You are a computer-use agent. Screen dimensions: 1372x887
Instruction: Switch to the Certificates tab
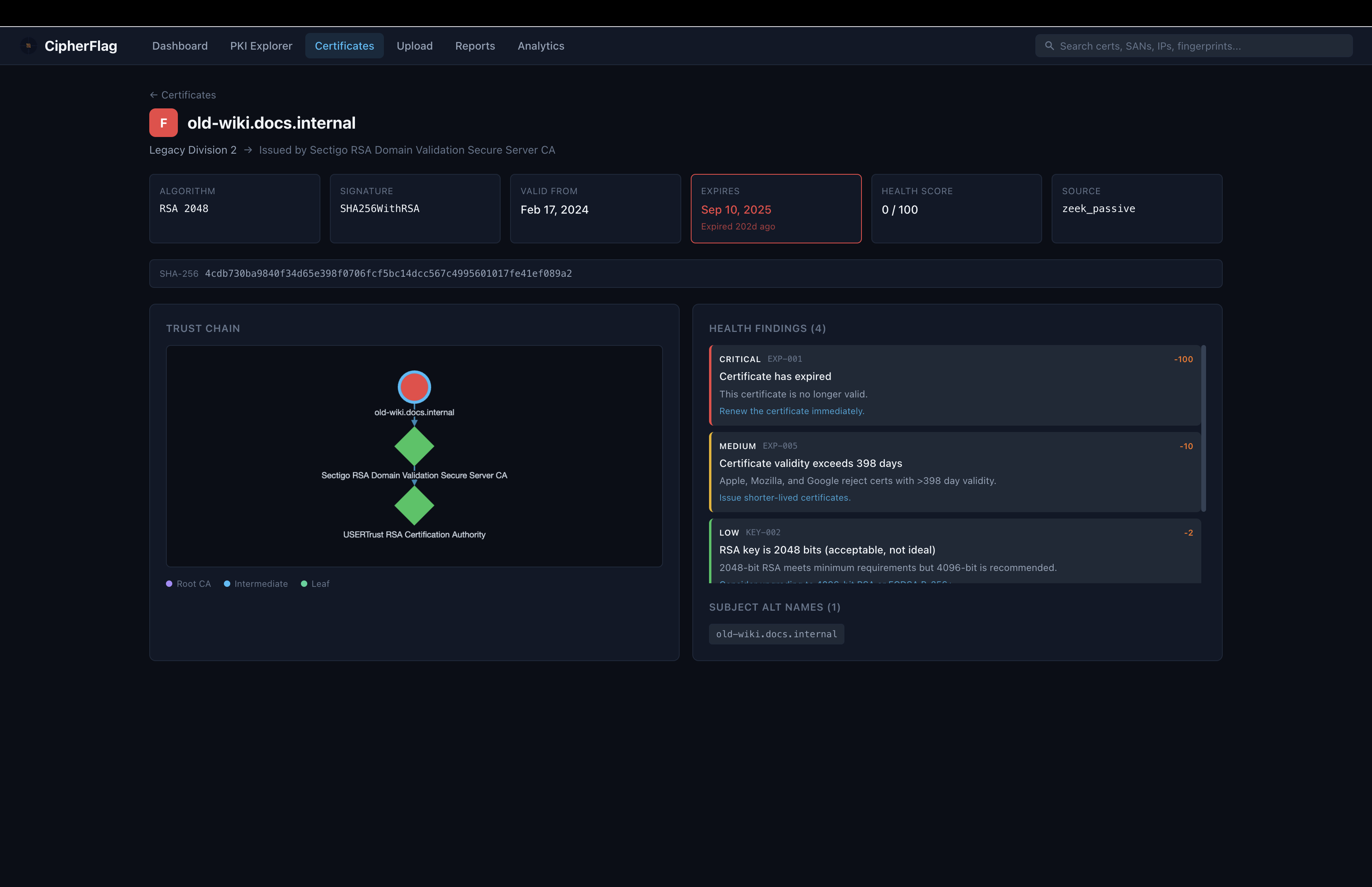tap(344, 46)
